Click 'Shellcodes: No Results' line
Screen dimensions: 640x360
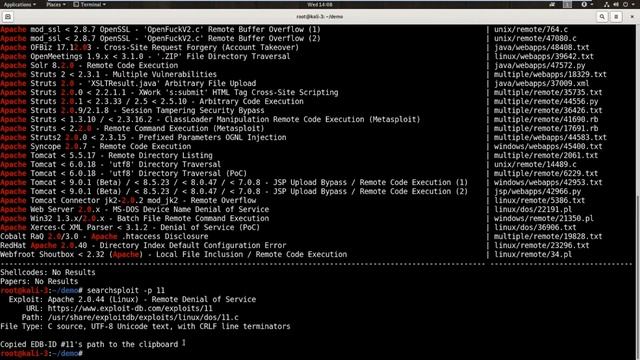tap(48, 272)
